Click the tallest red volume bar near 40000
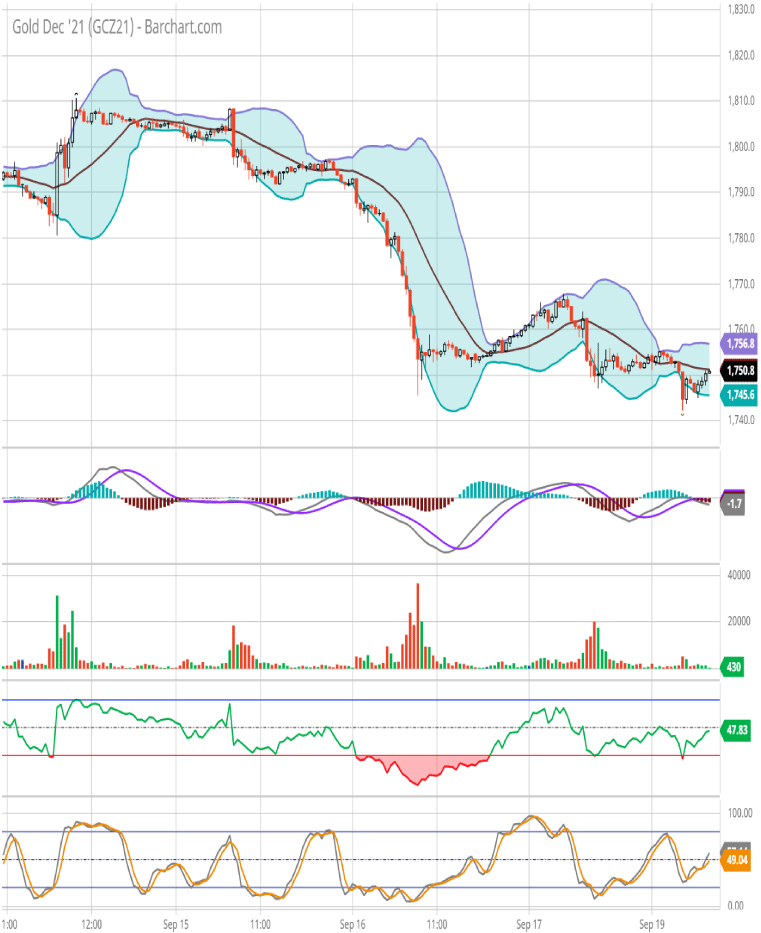The image size is (761, 933). (x=418, y=626)
